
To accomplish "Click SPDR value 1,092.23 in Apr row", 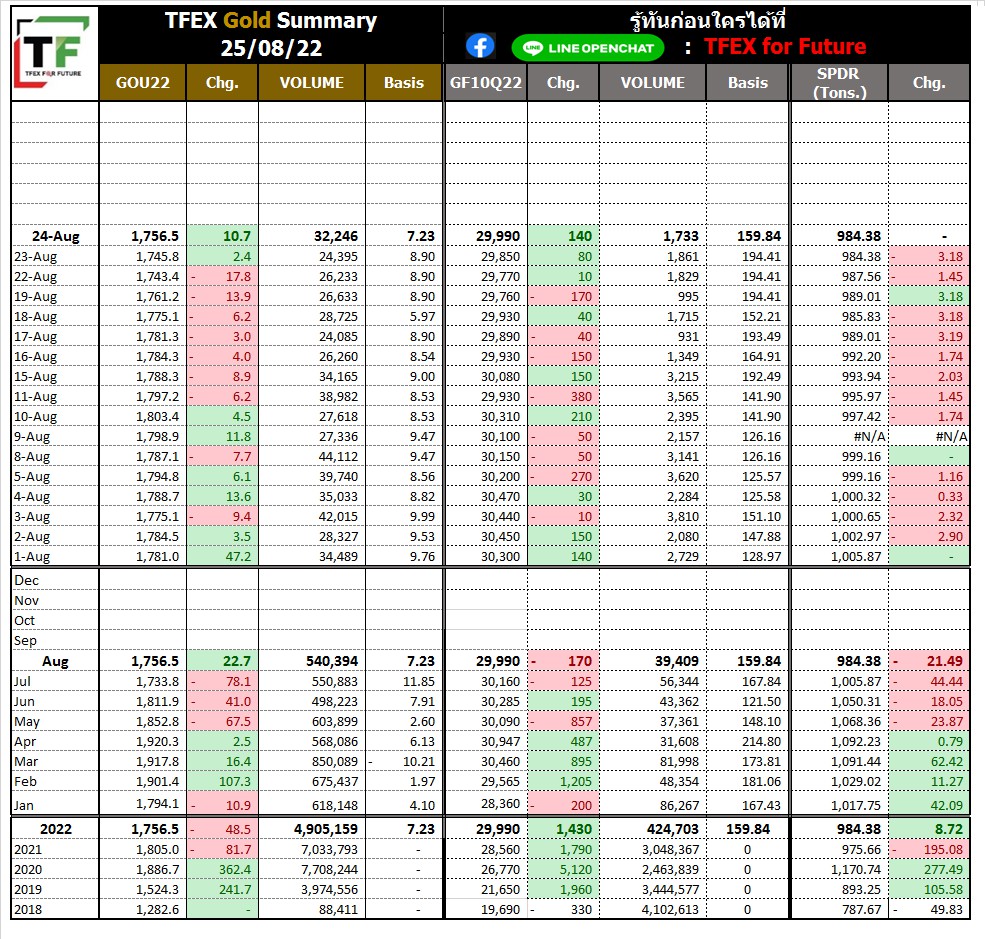I will point(856,742).
